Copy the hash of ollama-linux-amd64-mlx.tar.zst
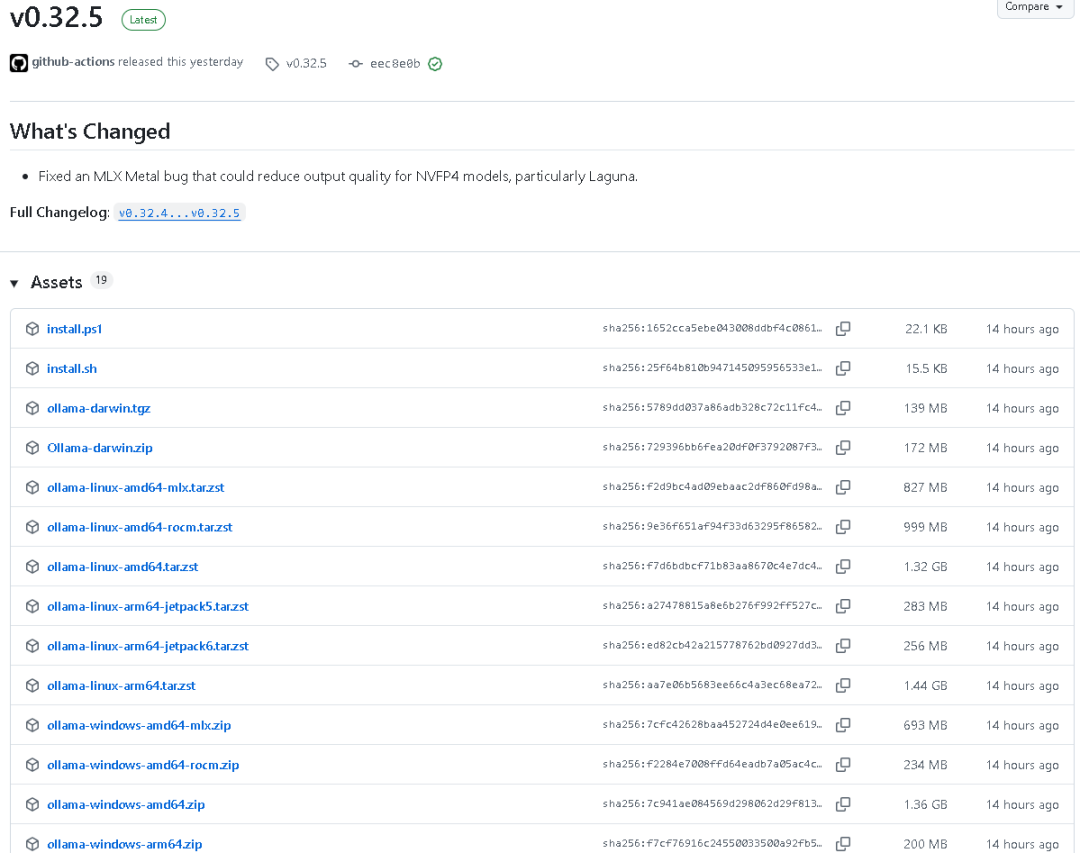 [x=842, y=487]
